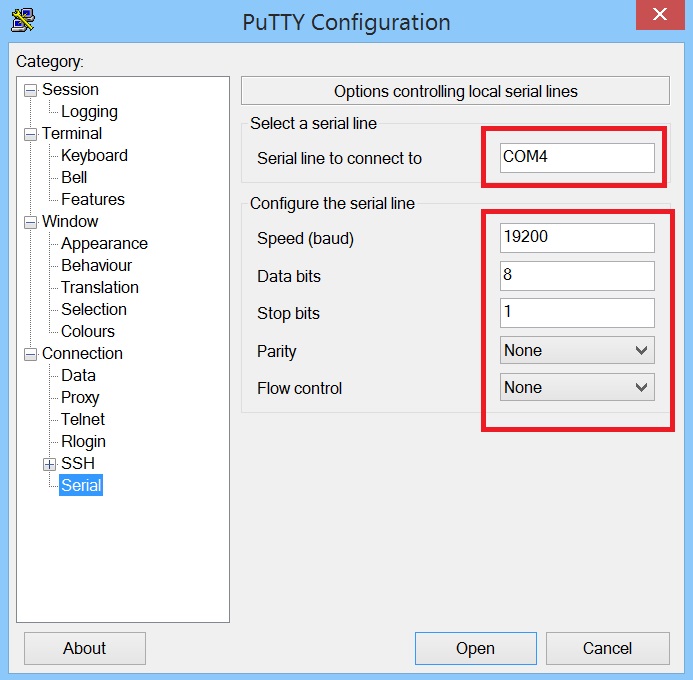Open Features settings category
693x680 pixels.
93,200
